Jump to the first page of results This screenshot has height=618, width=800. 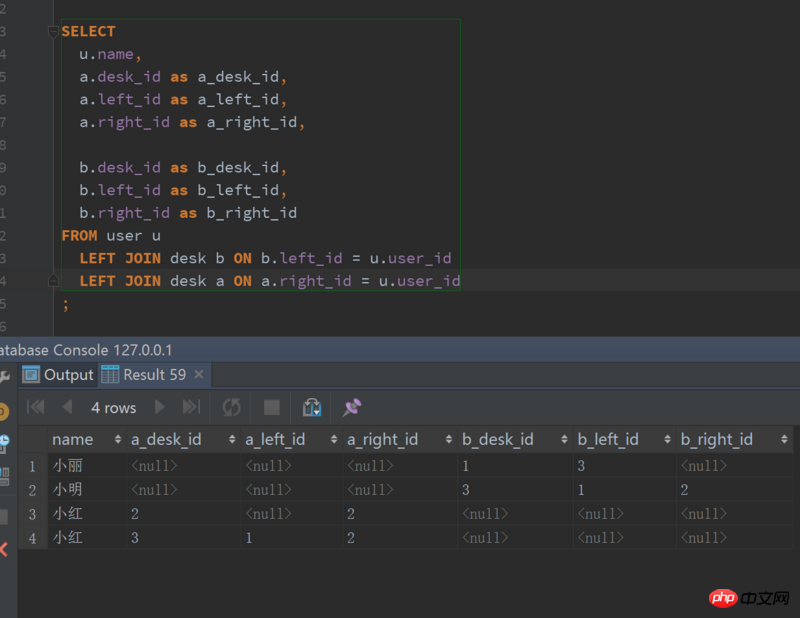click(36, 407)
